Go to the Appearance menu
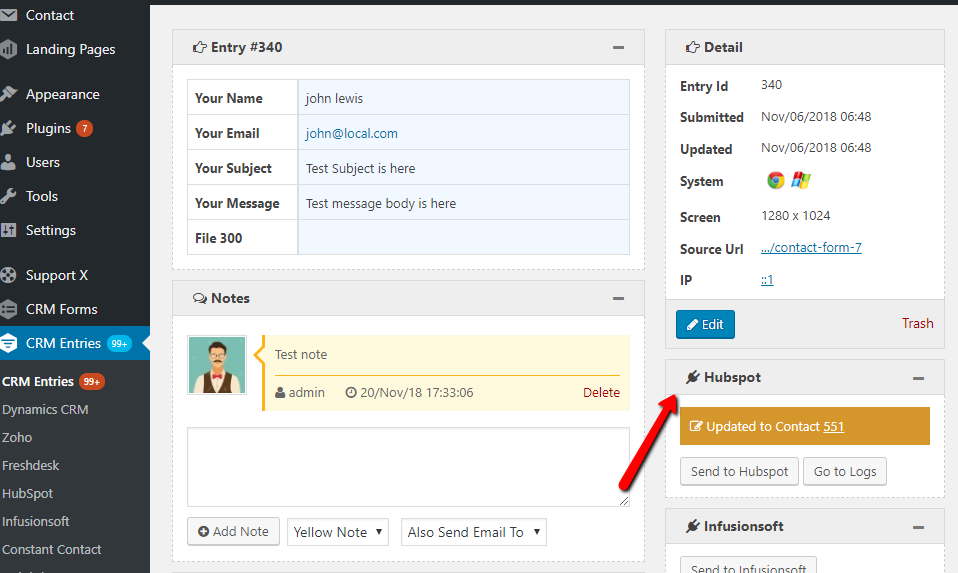Image resolution: width=958 pixels, height=573 pixels. 62,94
